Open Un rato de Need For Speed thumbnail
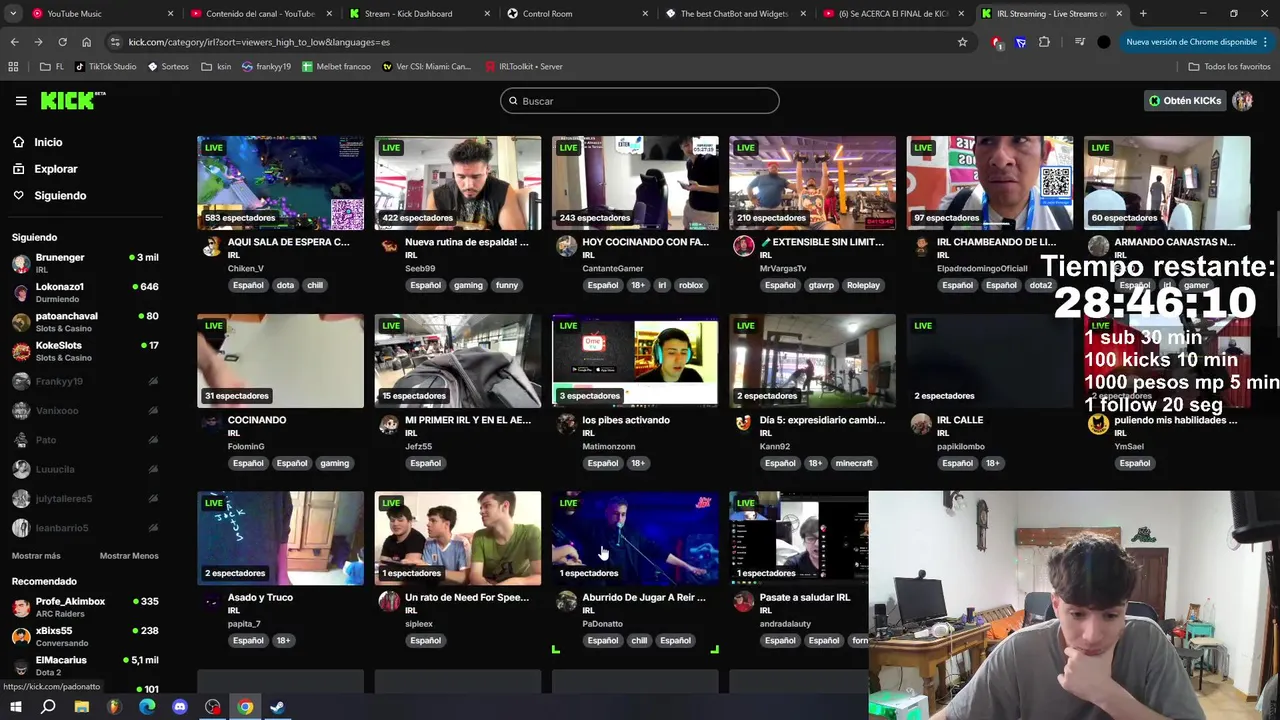Viewport: 1280px width, 720px height. (458, 538)
